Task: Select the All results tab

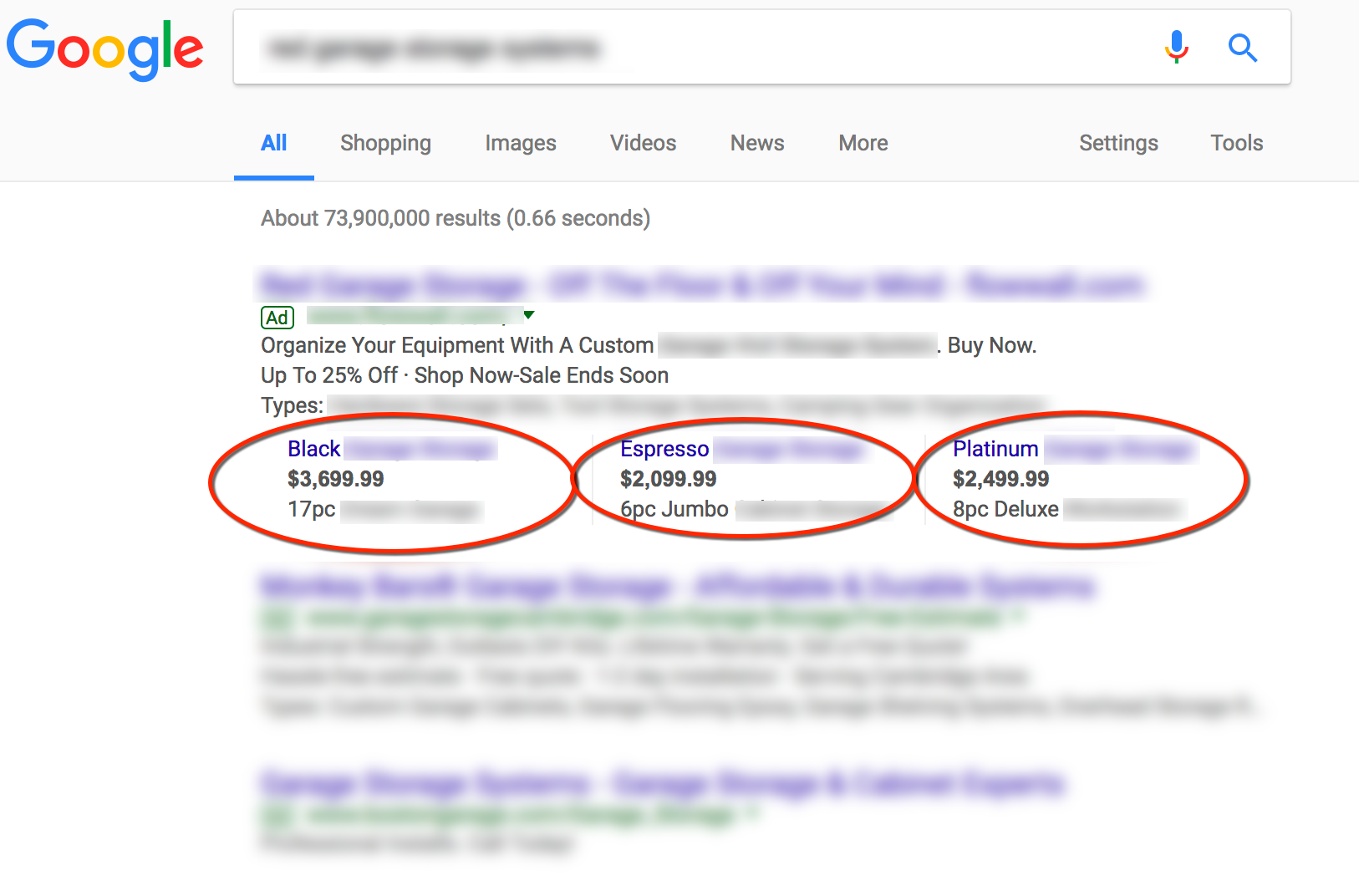Action: click(x=273, y=143)
